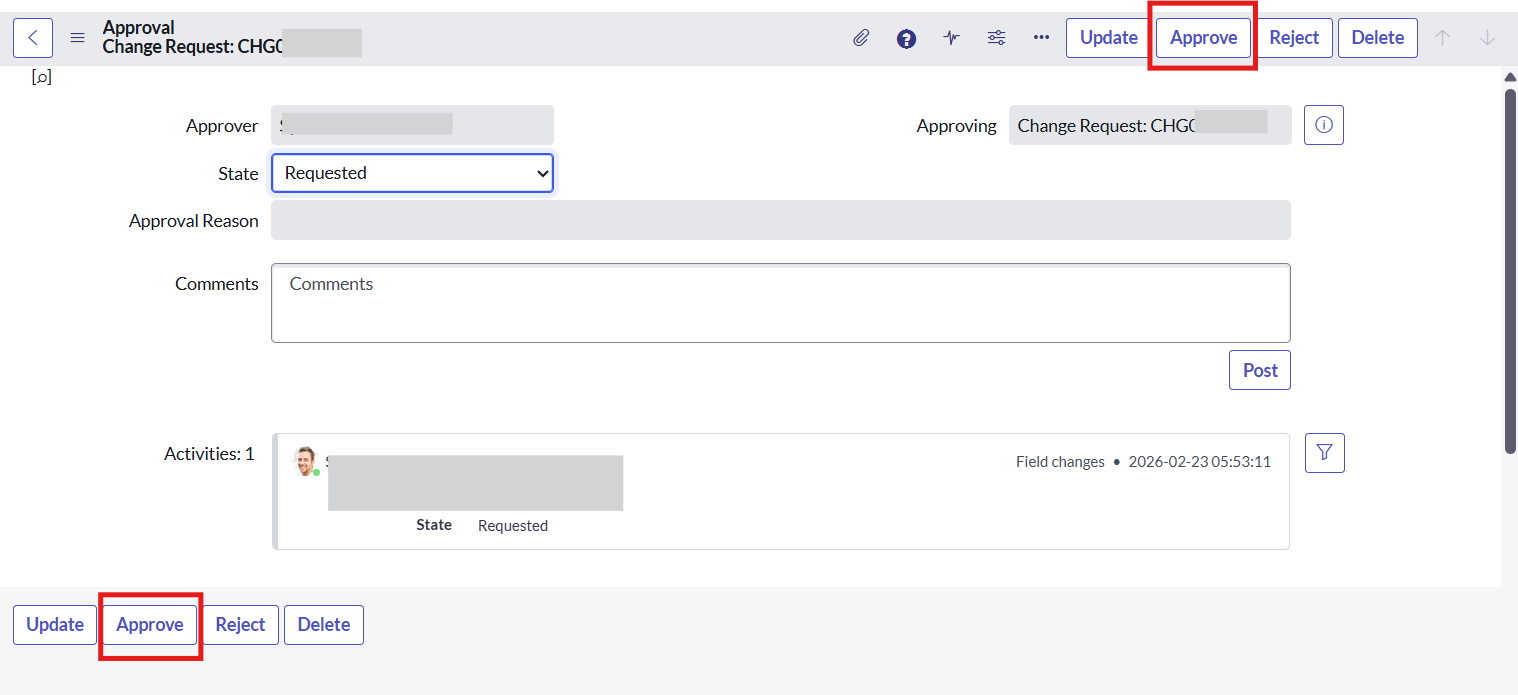Click the small search icon below header

point(41,77)
